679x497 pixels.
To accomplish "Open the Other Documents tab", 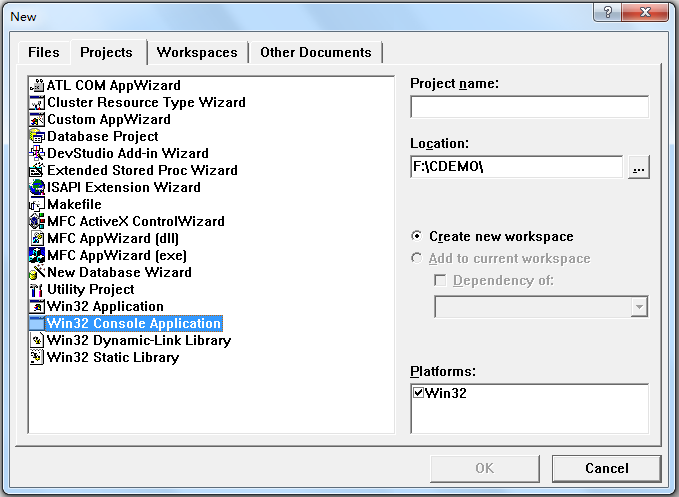I will [x=316, y=52].
